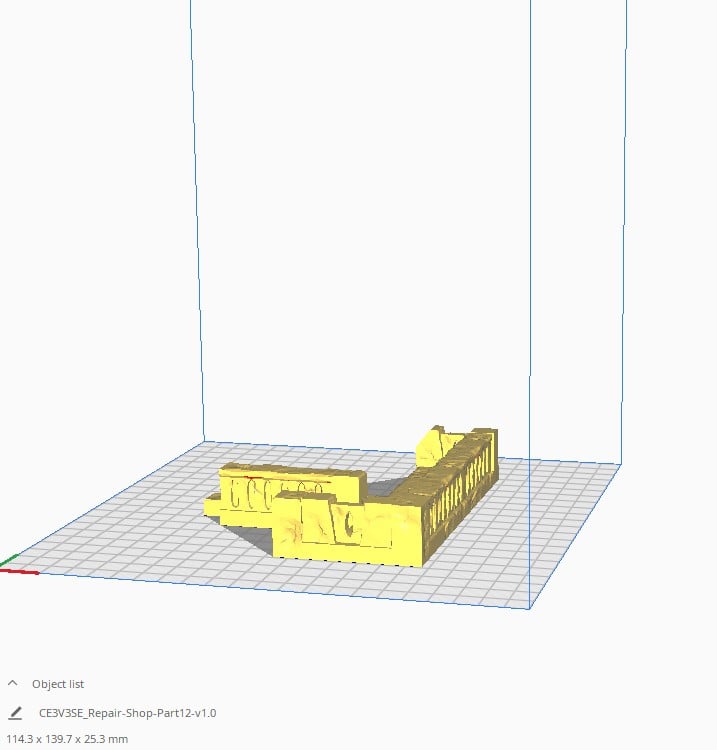Click the "Object list" header label
Viewport: 717px width, 750px height.
click(x=58, y=684)
